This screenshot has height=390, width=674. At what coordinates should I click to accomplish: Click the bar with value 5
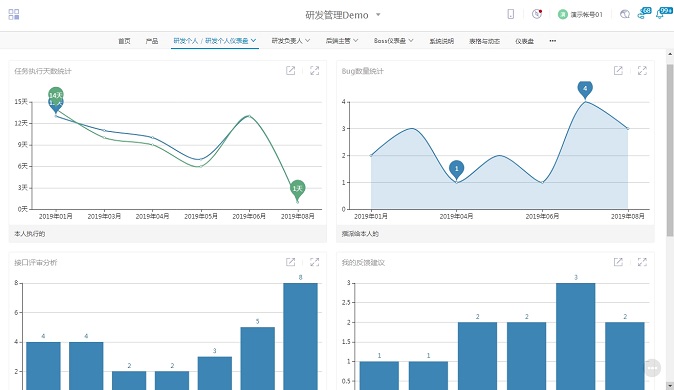pyautogui.click(x=257, y=359)
